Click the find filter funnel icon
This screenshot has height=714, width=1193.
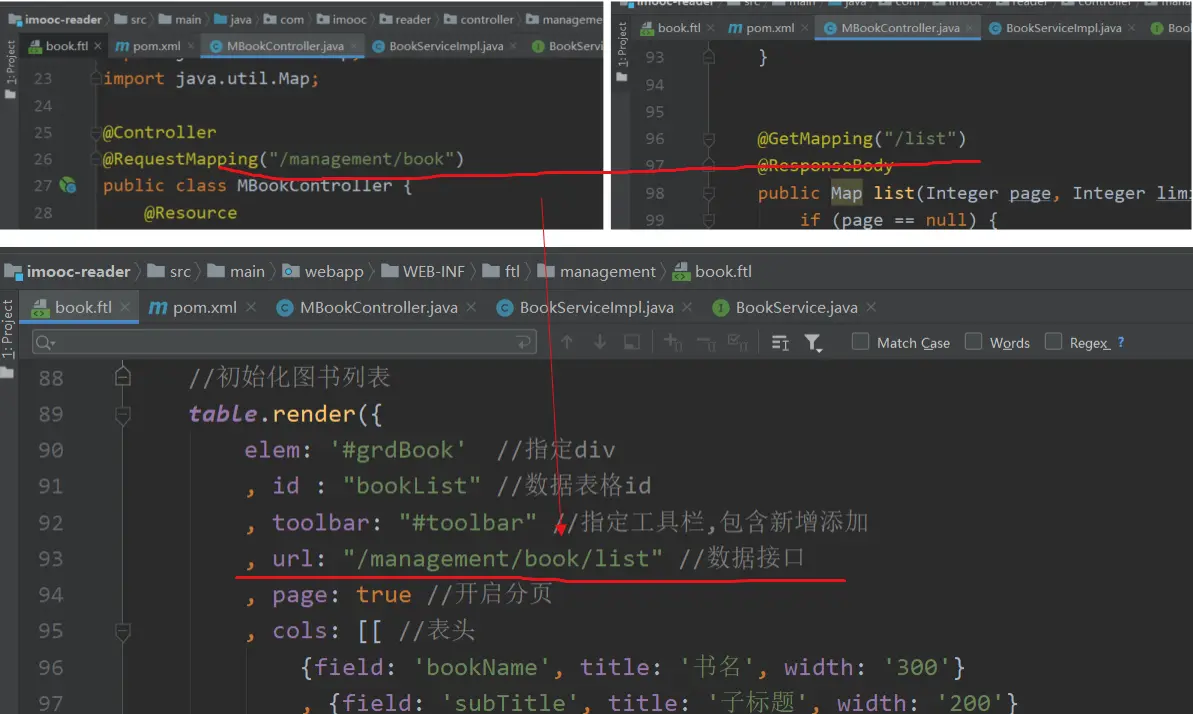point(813,343)
